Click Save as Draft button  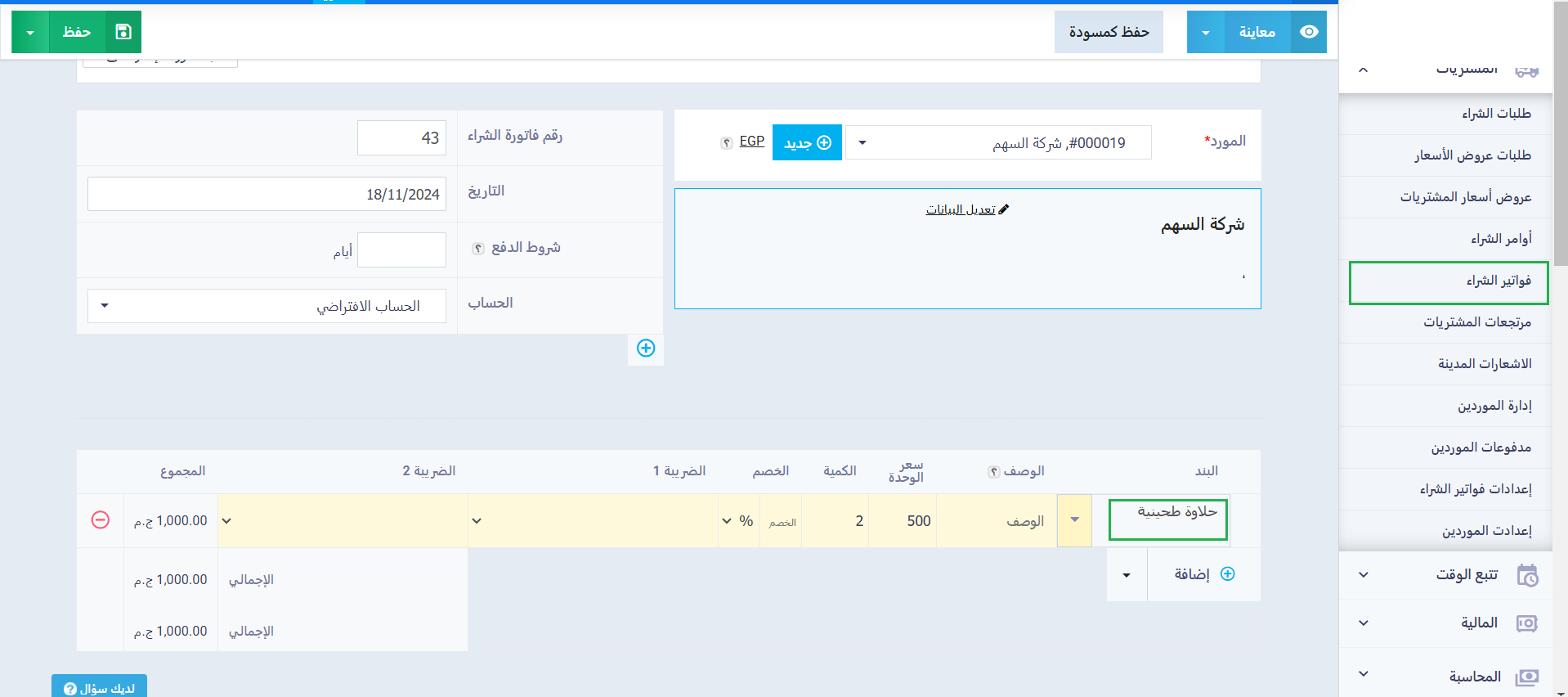1108,32
